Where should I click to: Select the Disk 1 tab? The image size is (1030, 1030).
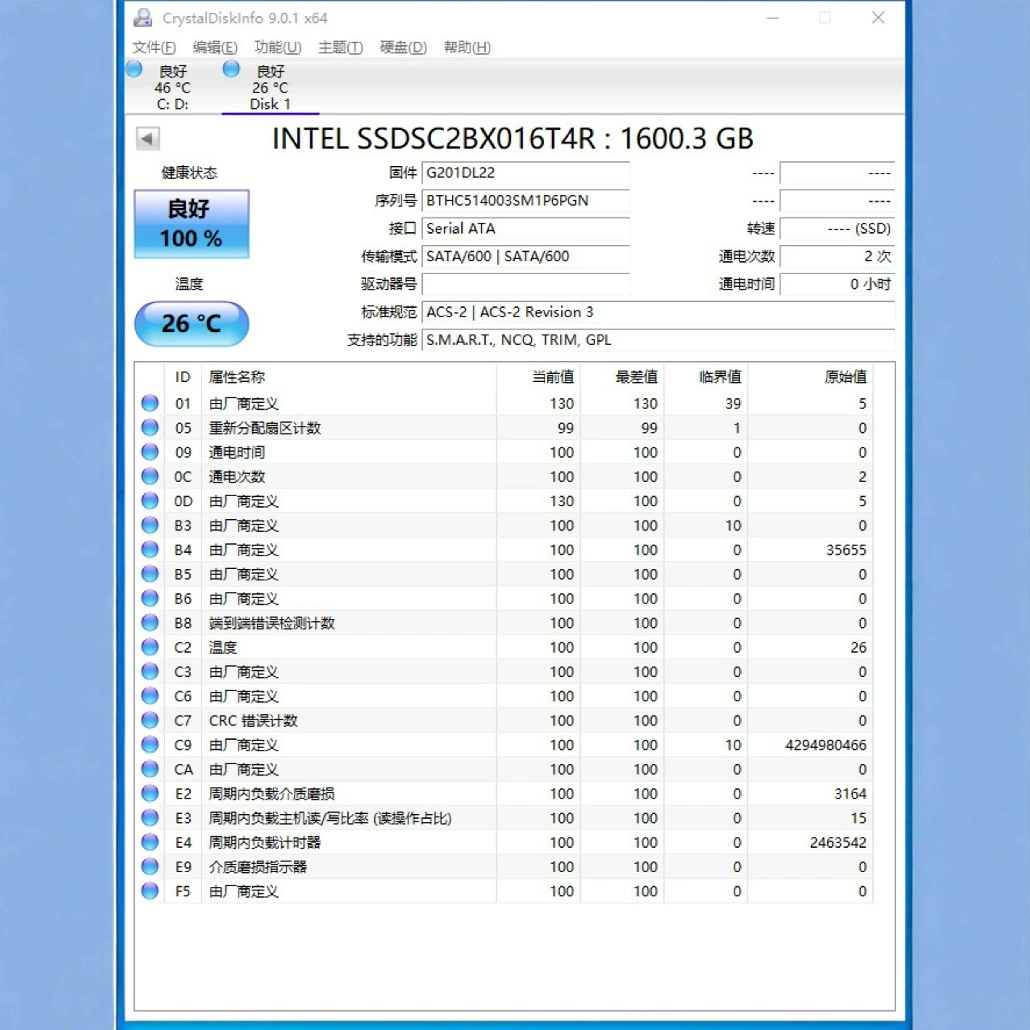pyautogui.click(x=270, y=87)
